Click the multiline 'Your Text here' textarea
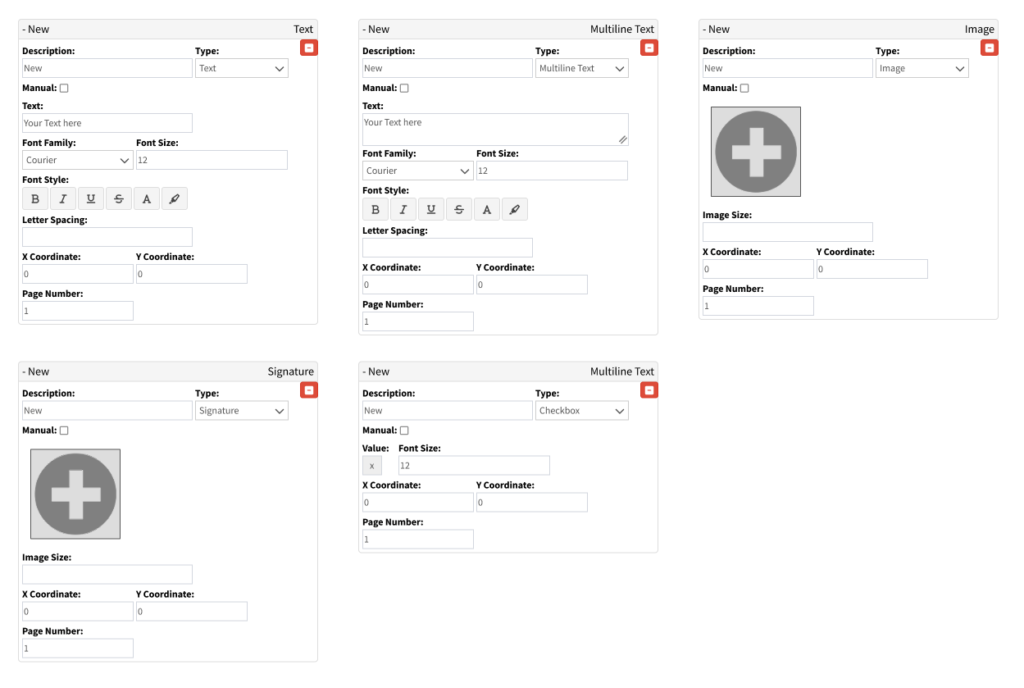This screenshot has width=1024, height=688. tap(496, 129)
